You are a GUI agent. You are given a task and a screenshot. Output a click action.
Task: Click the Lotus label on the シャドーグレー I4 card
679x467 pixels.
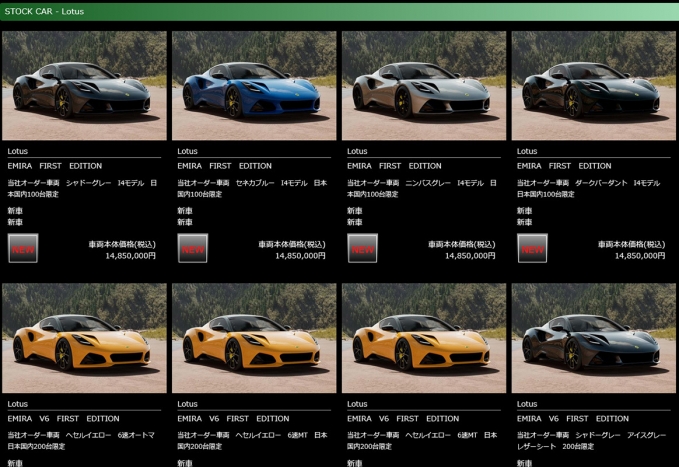tap(17, 151)
